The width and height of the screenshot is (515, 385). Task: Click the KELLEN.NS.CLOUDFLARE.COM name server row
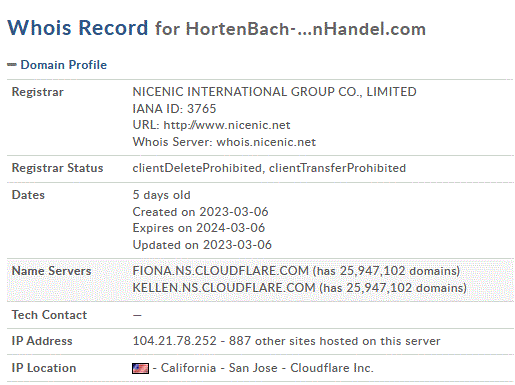click(x=299, y=287)
